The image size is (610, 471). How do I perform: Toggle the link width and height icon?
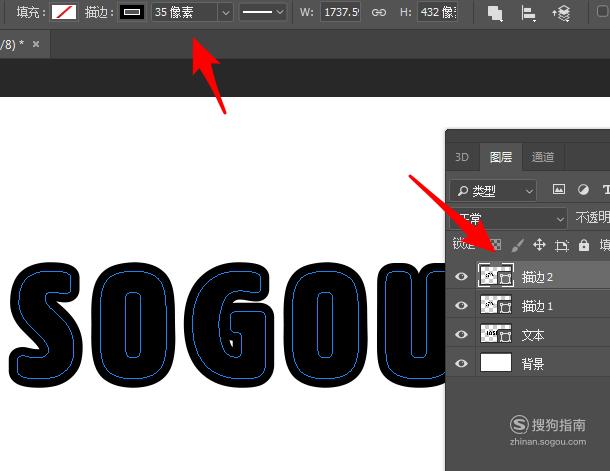point(379,12)
